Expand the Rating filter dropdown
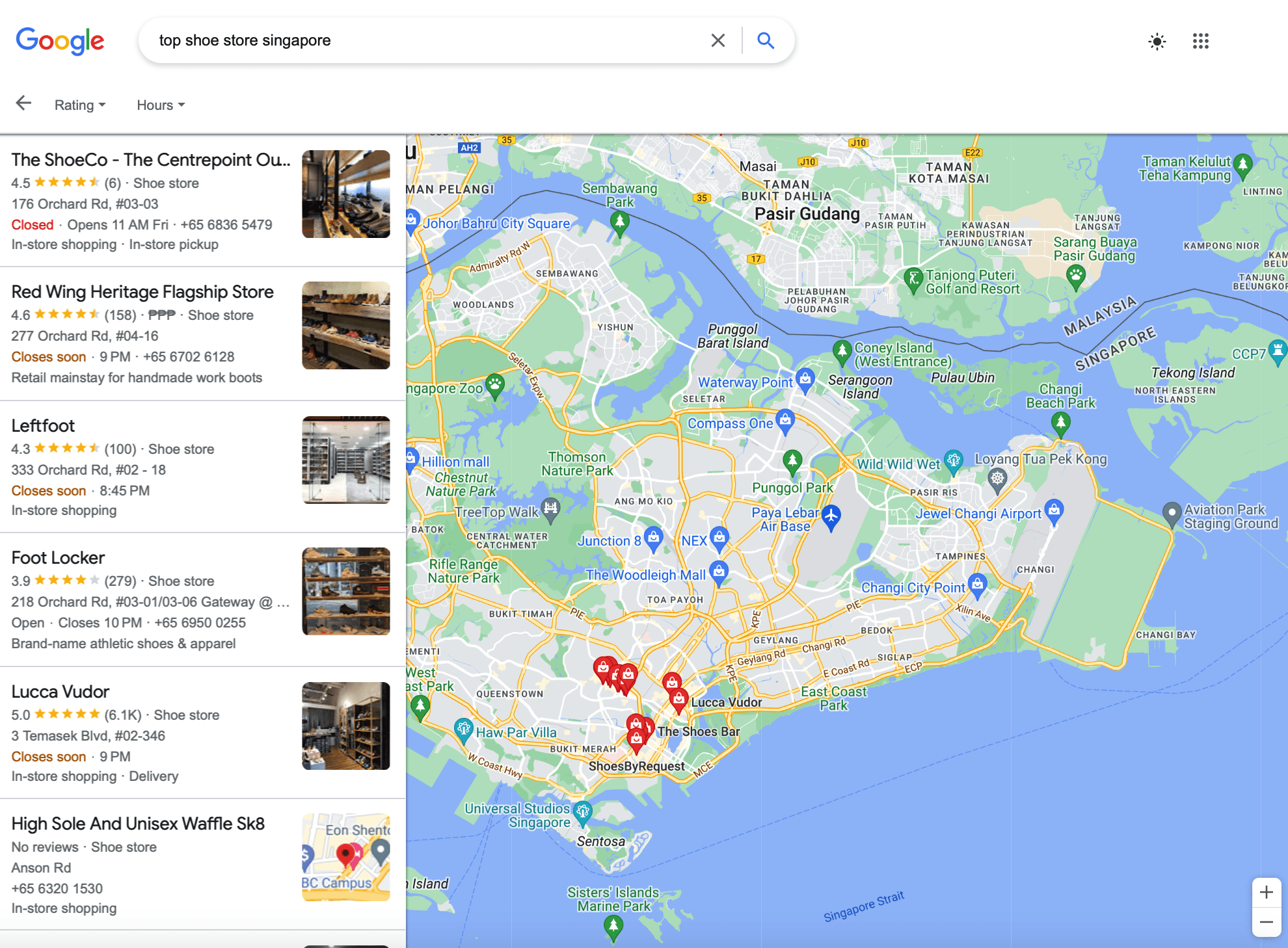This screenshot has width=1288, height=948. click(80, 105)
